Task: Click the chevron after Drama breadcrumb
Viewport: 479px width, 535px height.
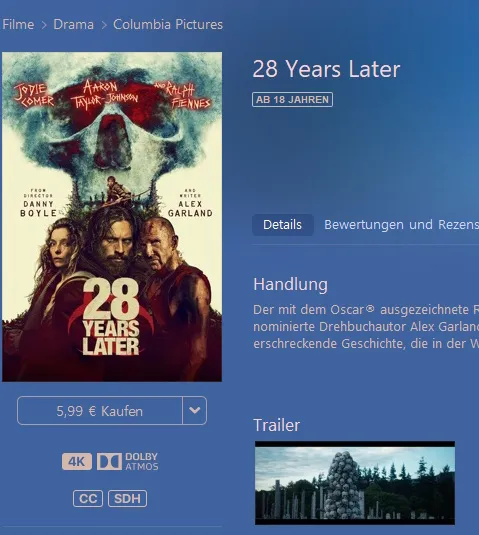Action: coord(104,25)
